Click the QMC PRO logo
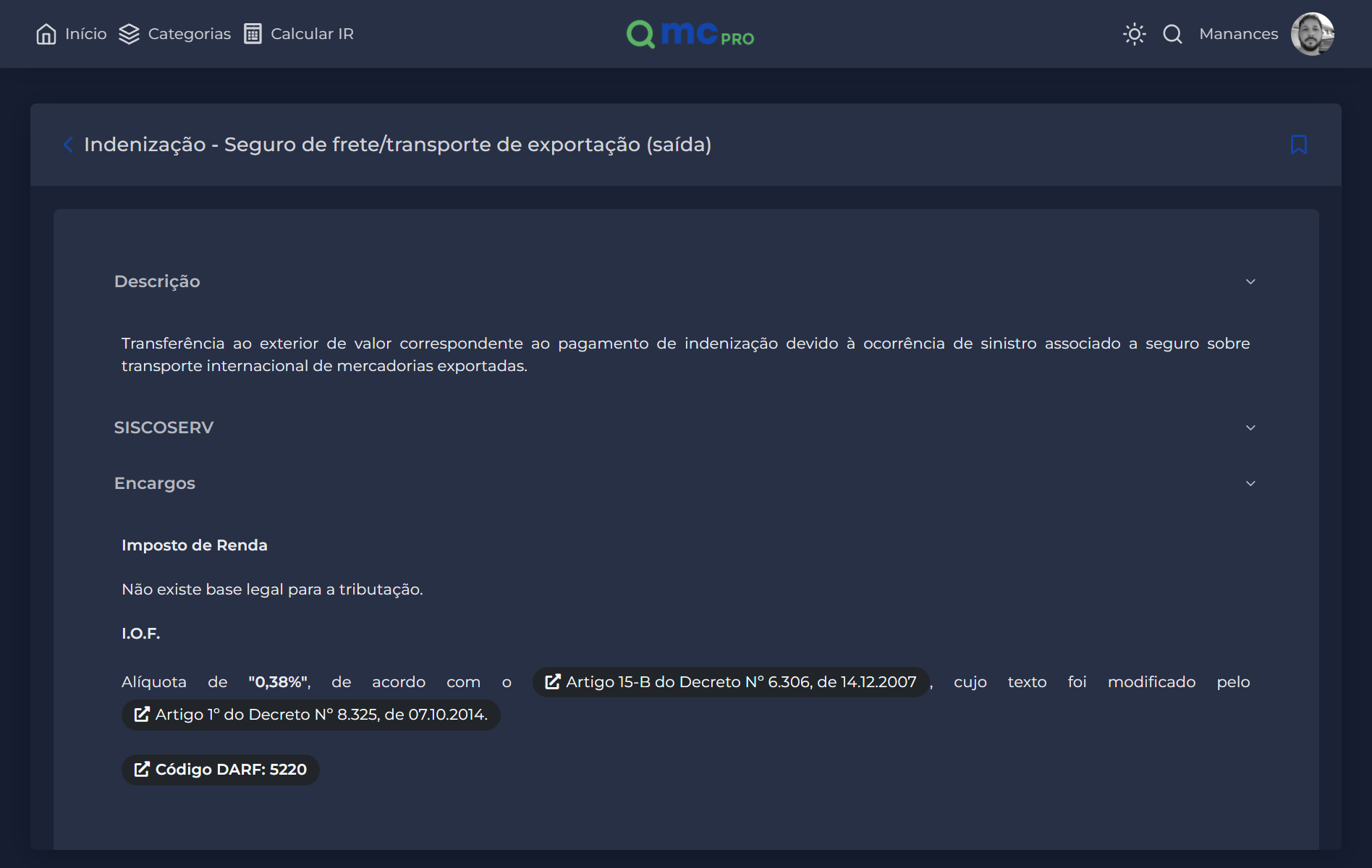 click(690, 34)
